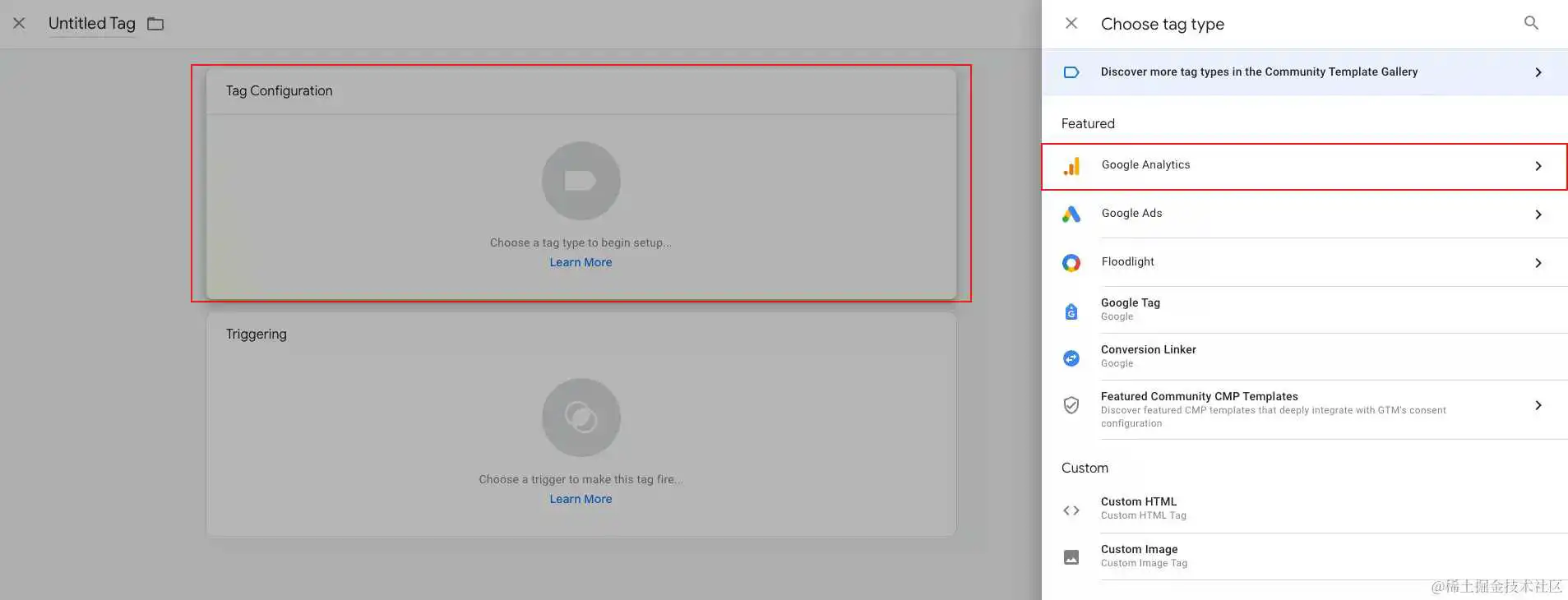Click the Google Tag icon
The height and width of the screenshot is (600, 1568).
click(1071, 312)
